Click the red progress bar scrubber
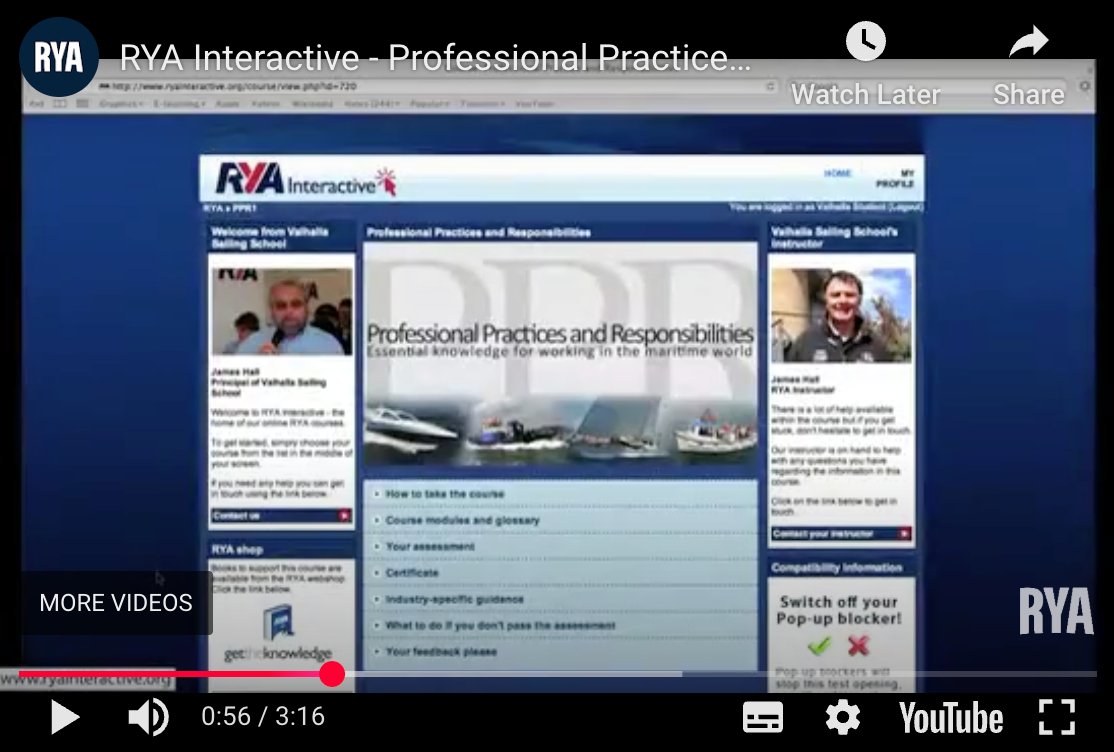The image size is (1114, 752). [331, 674]
